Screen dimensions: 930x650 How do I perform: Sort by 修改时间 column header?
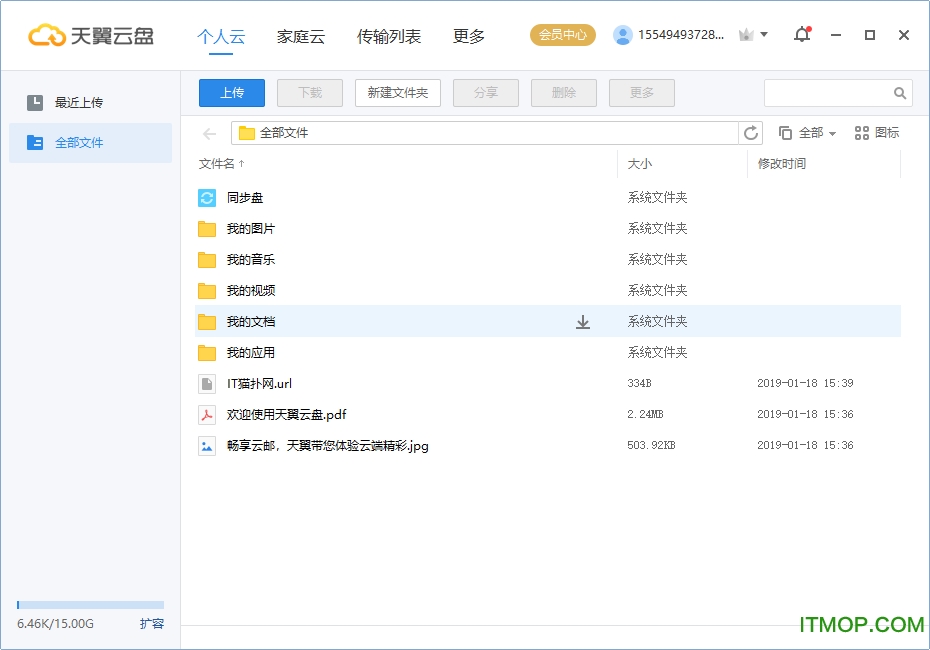pos(782,164)
